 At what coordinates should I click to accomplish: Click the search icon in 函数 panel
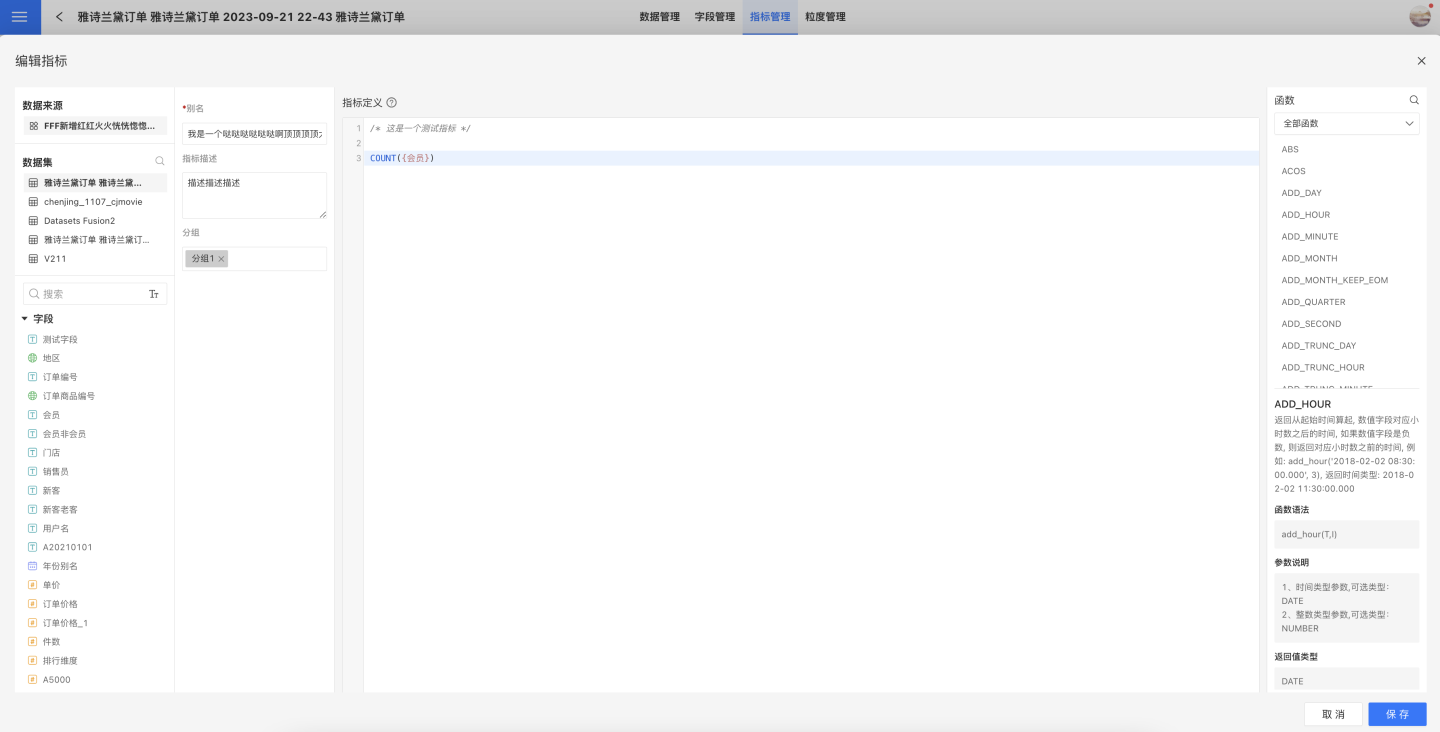1414,100
